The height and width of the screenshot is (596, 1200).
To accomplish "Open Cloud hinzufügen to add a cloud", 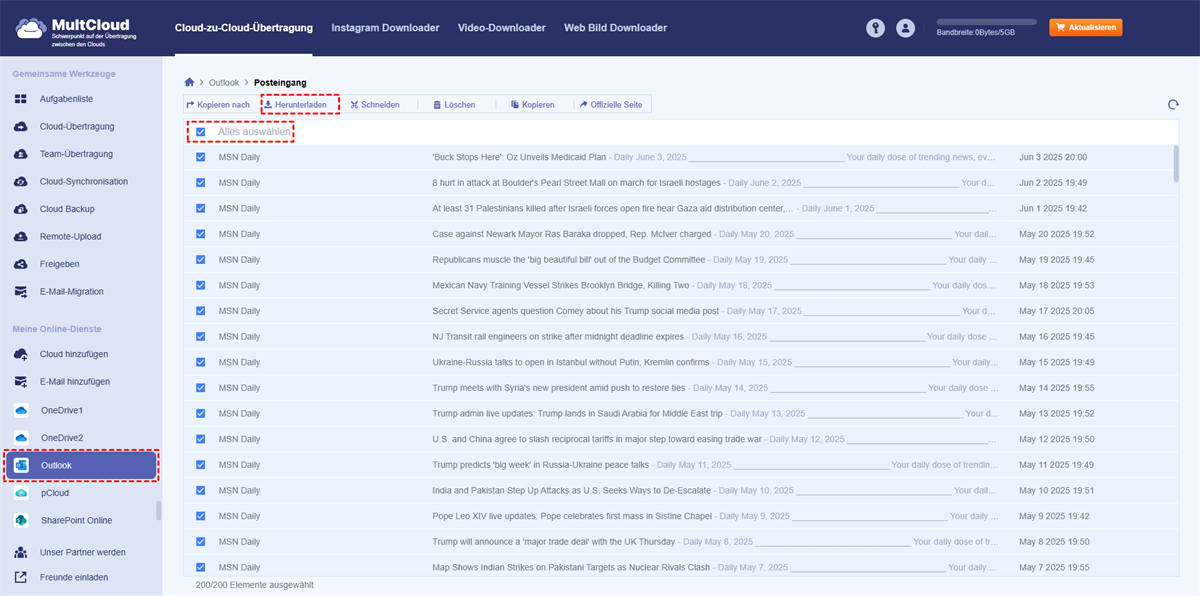I will pyautogui.click(x=74, y=354).
